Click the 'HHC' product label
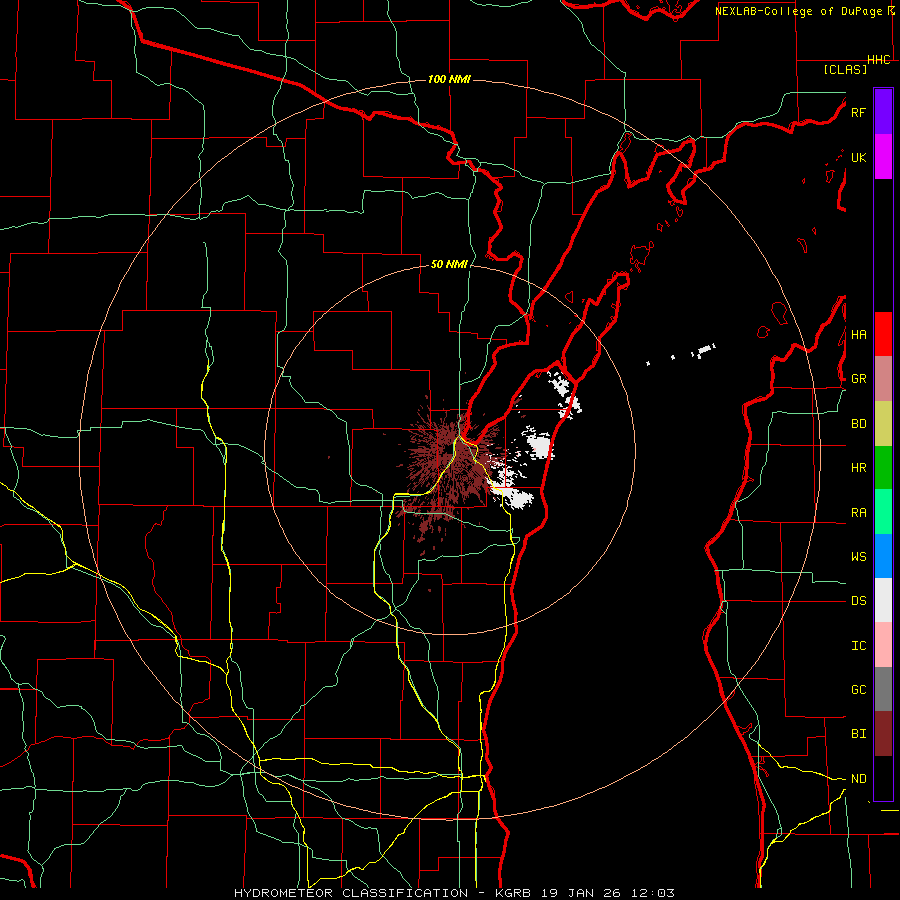This screenshot has width=900, height=900. 879,60
